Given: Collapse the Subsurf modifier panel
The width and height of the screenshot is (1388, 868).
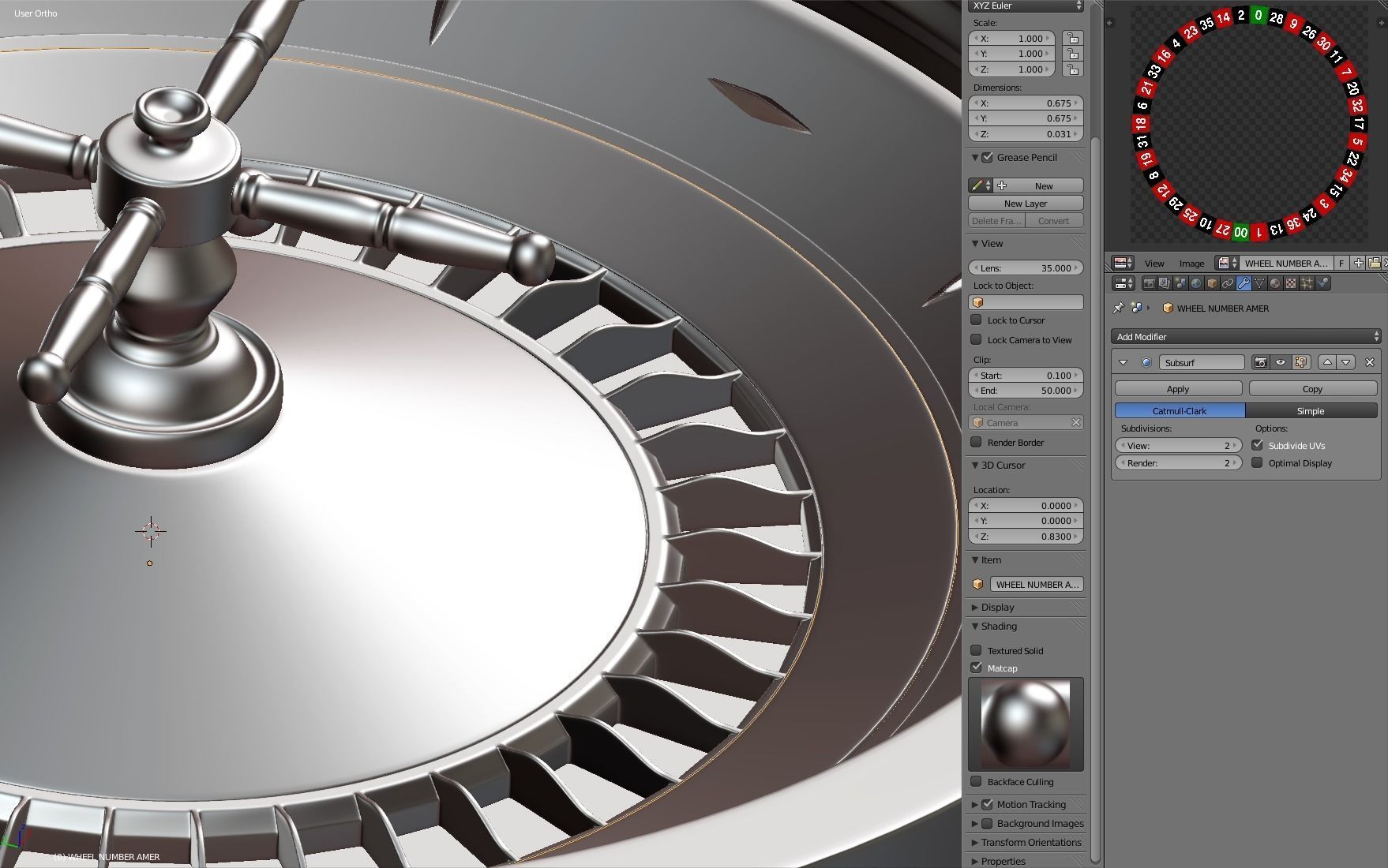Looking at the screenshot, I should click(1123, 362).
